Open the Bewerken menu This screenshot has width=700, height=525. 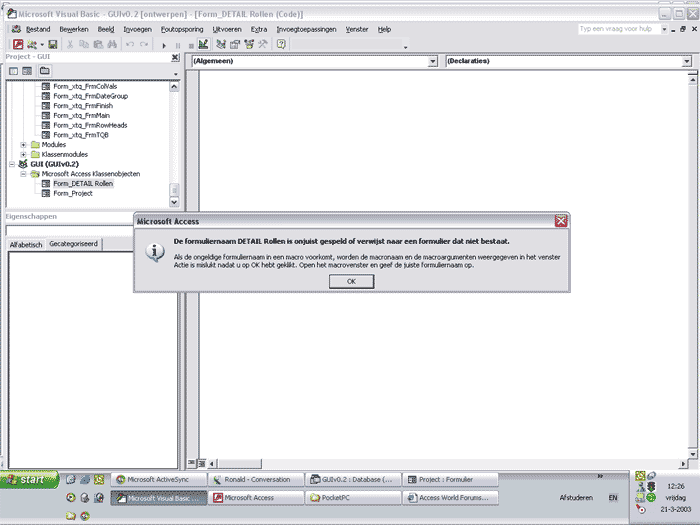click(74, 29)
